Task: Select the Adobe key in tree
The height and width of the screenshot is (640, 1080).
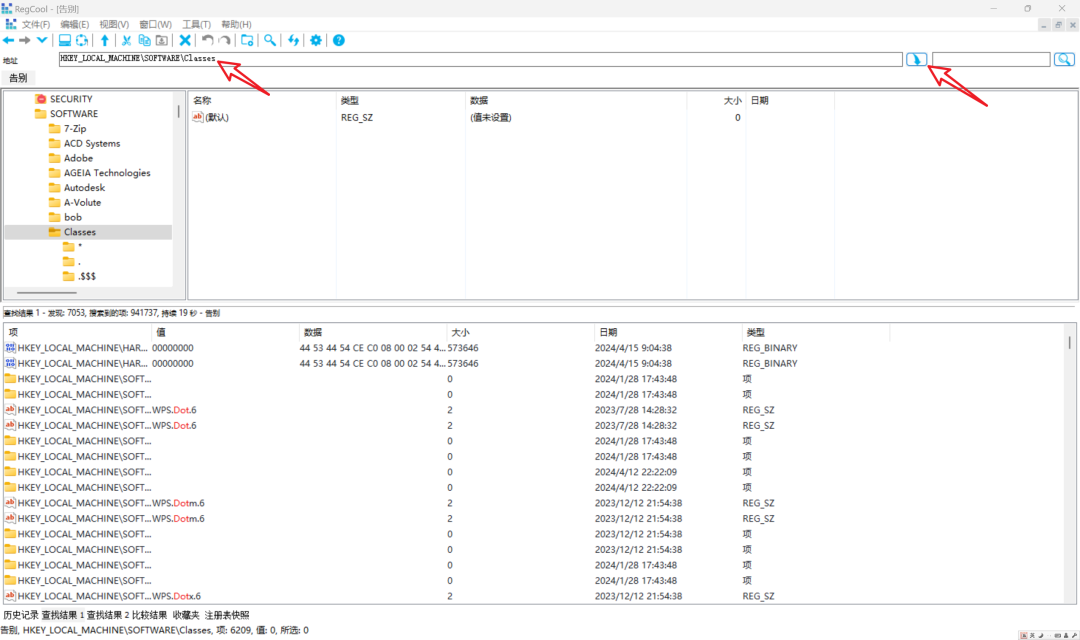Action: [78, 158]
